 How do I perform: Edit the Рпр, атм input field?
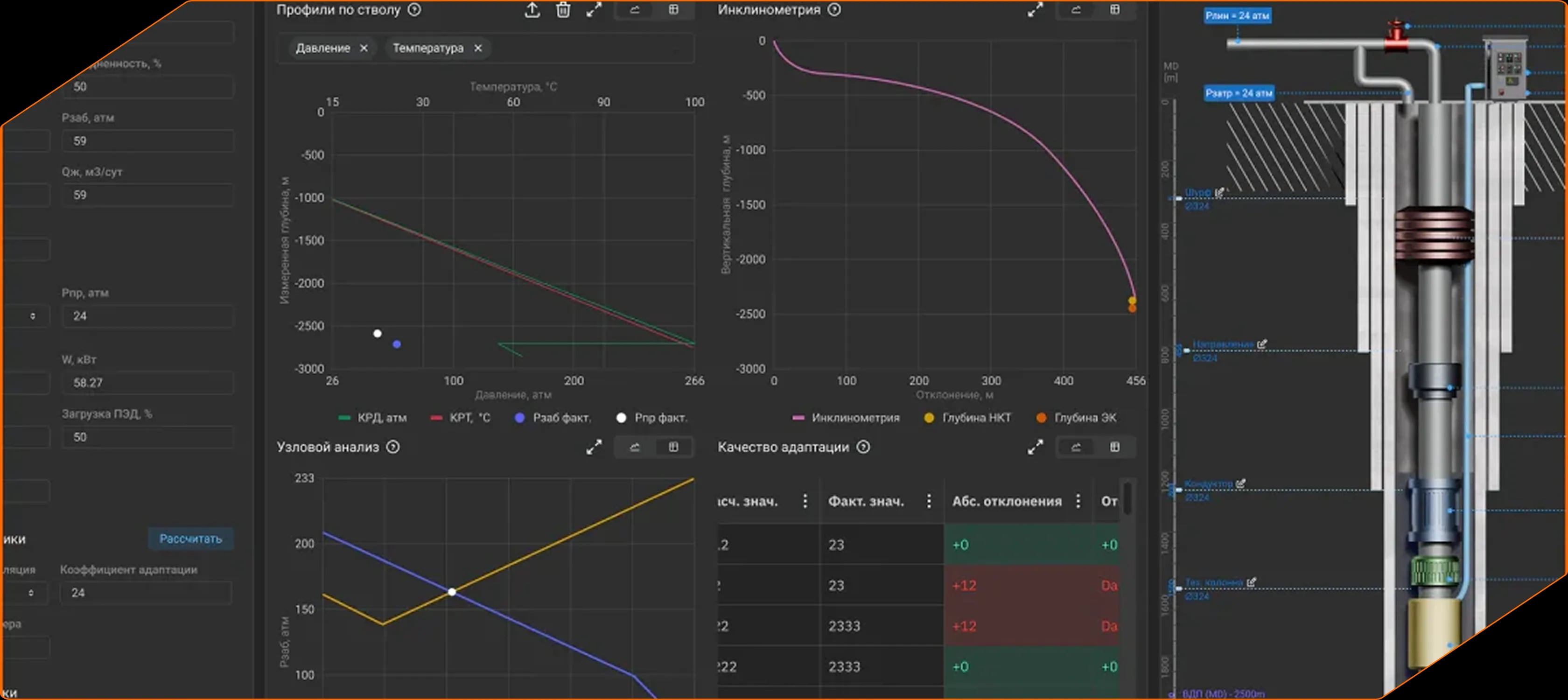pyautogui.click(x=147, y=316)
